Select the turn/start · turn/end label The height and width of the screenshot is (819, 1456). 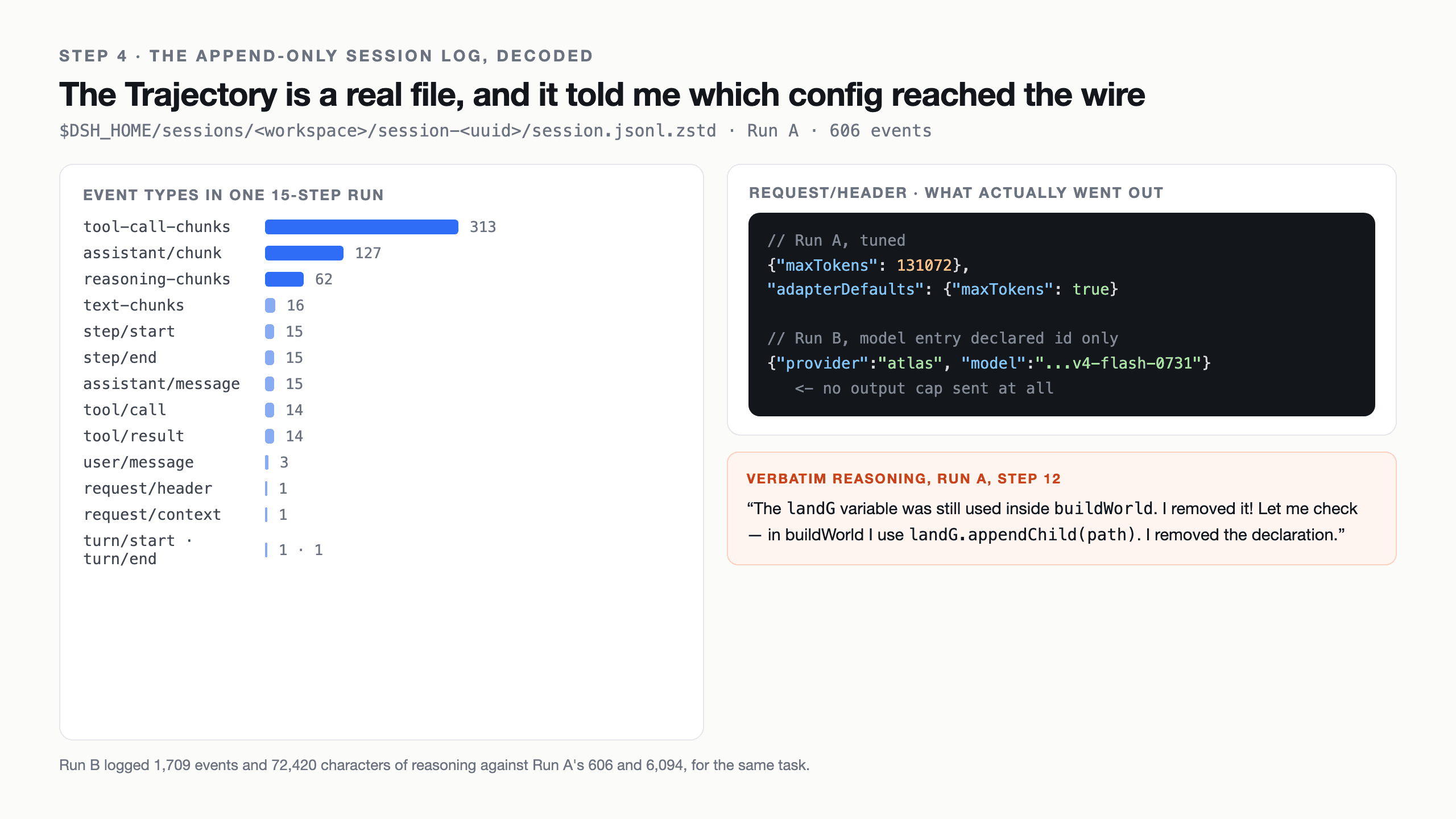click(138, 550)
